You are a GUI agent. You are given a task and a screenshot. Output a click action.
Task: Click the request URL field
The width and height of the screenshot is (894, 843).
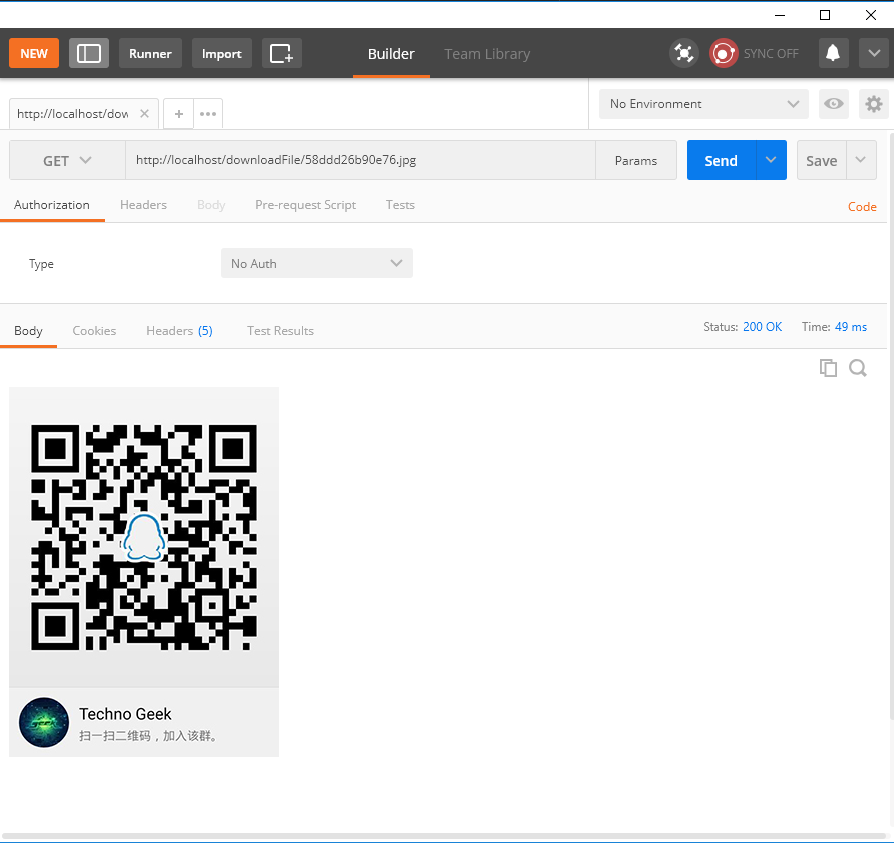[360, 160]
